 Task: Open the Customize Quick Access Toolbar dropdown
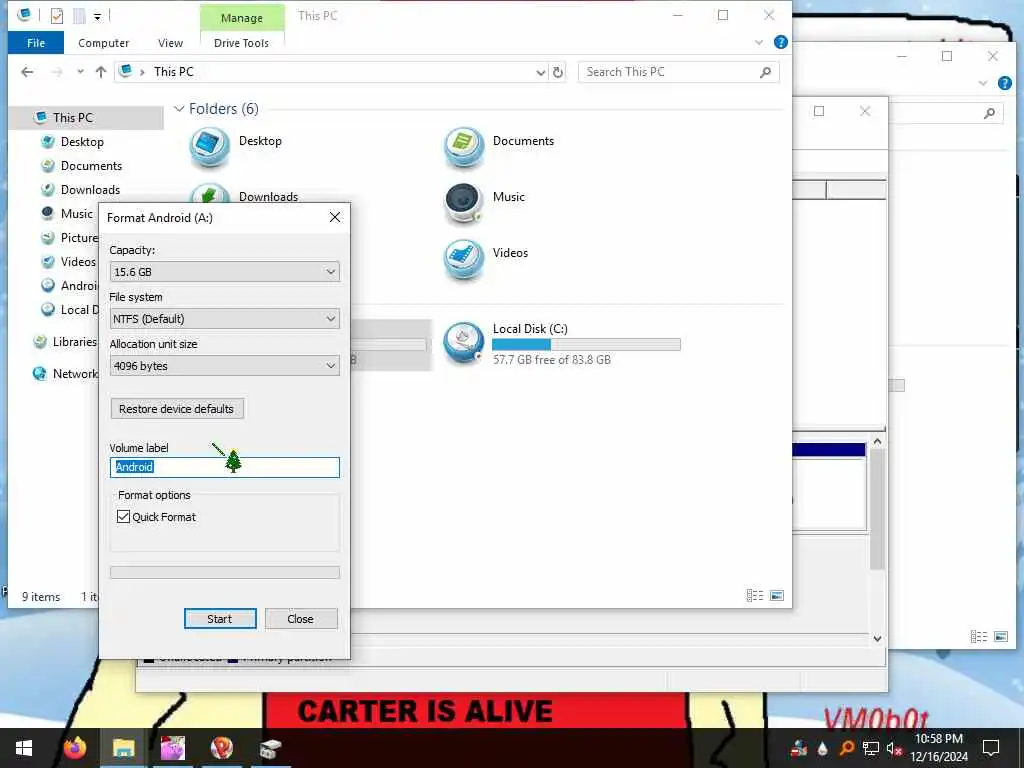click(97, 16)
